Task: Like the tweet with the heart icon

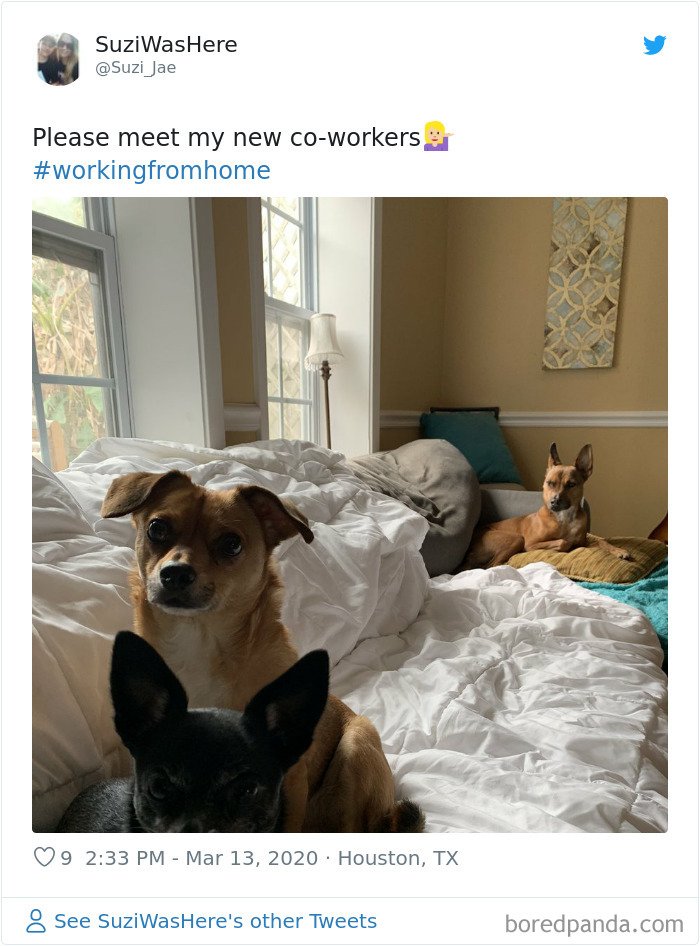Action: 44,857
